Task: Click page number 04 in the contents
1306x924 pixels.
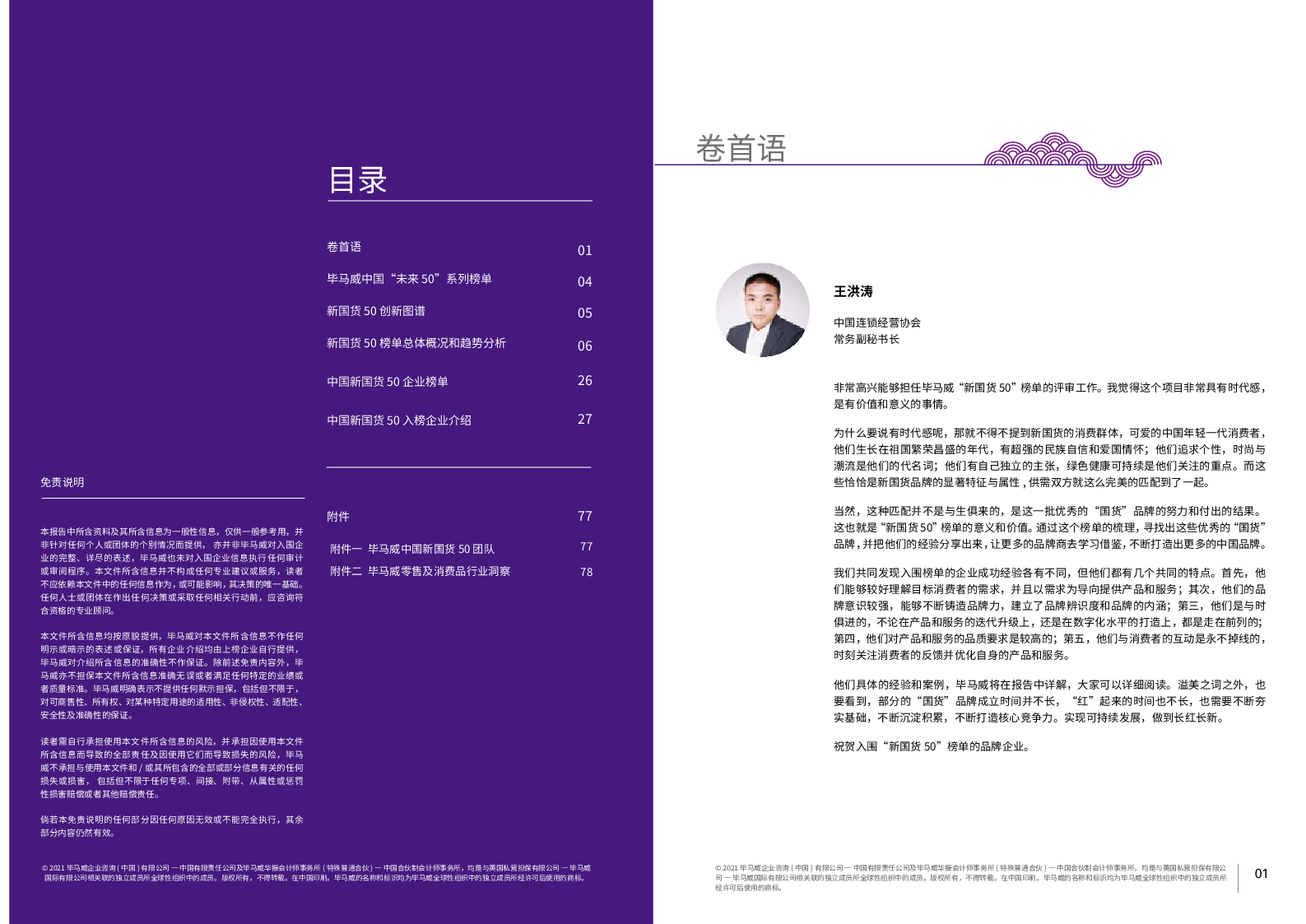Action: coord(584,282)
